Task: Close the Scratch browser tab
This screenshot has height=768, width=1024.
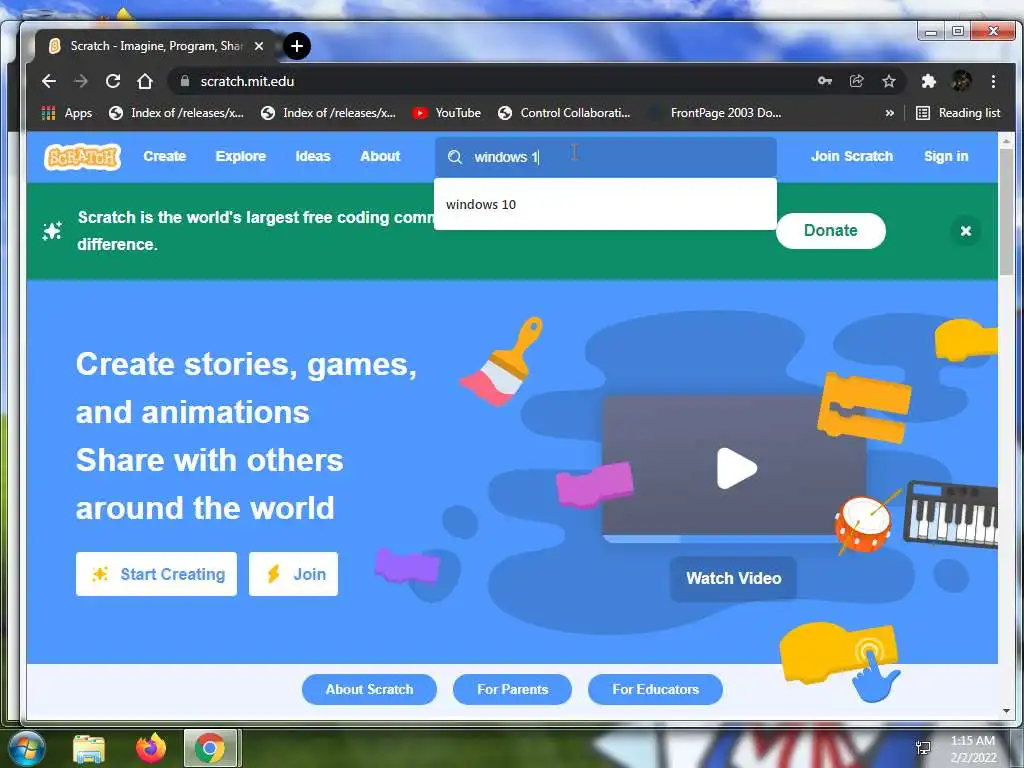Action: tap(259, 46)
